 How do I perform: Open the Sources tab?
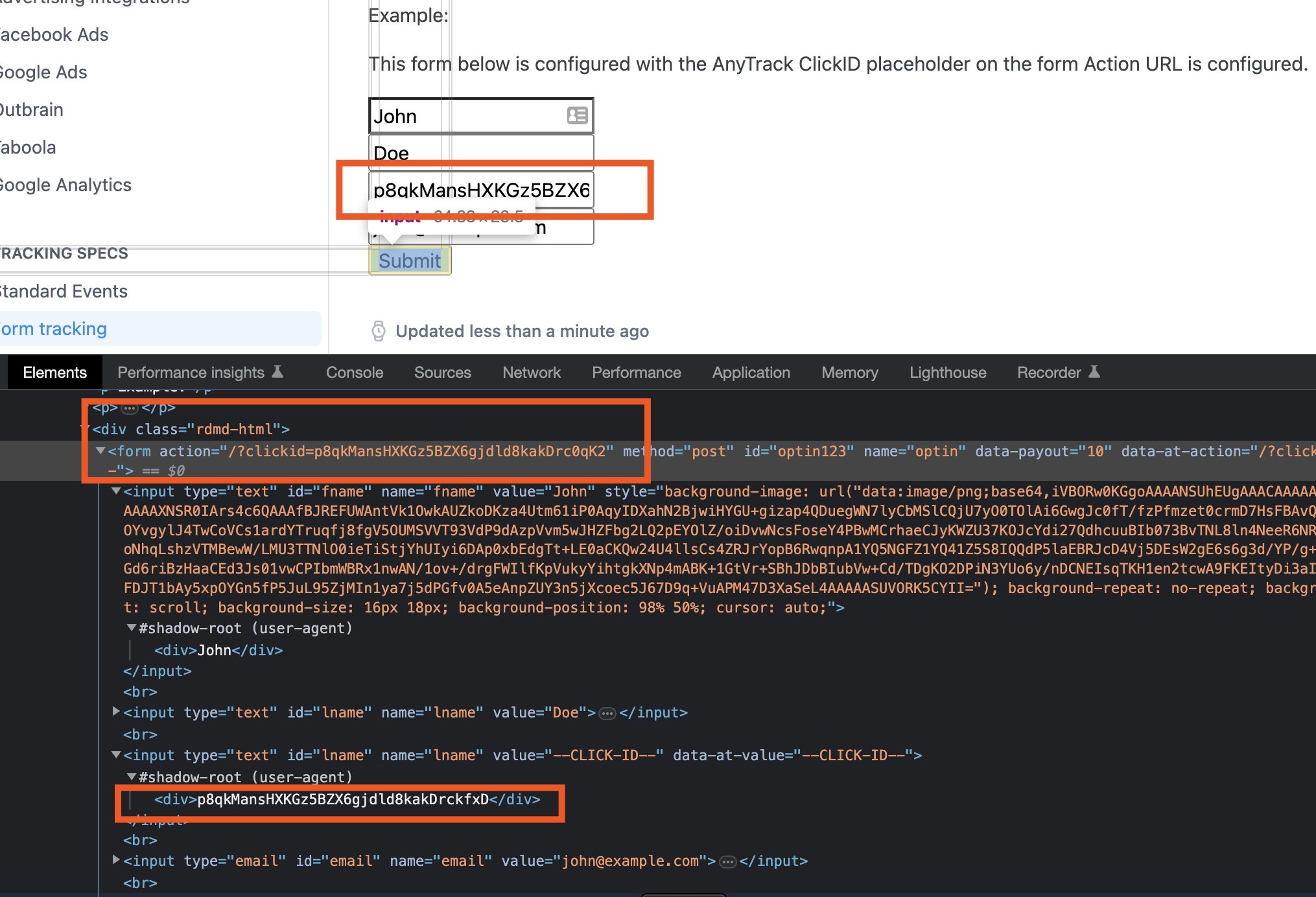(x=442, y=373)
